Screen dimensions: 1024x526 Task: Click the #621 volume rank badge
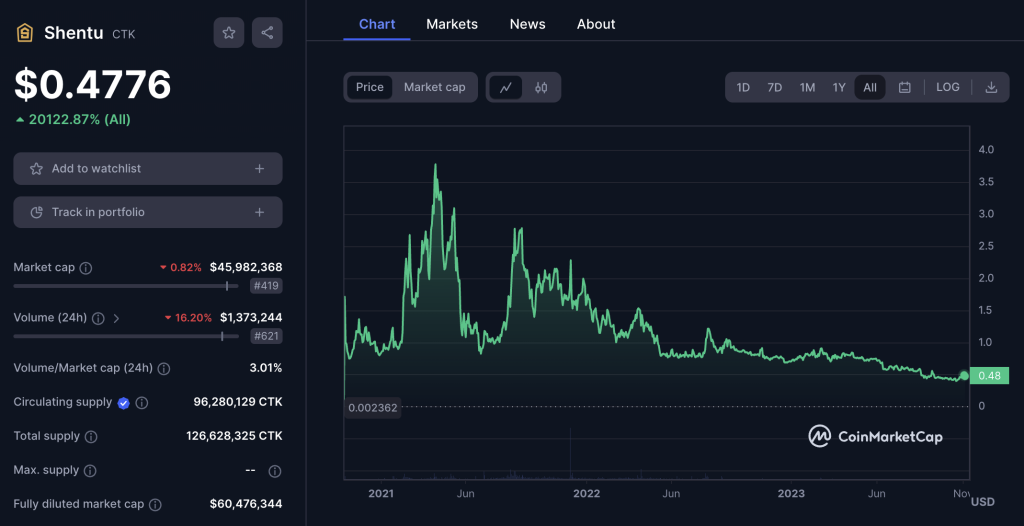266,336
